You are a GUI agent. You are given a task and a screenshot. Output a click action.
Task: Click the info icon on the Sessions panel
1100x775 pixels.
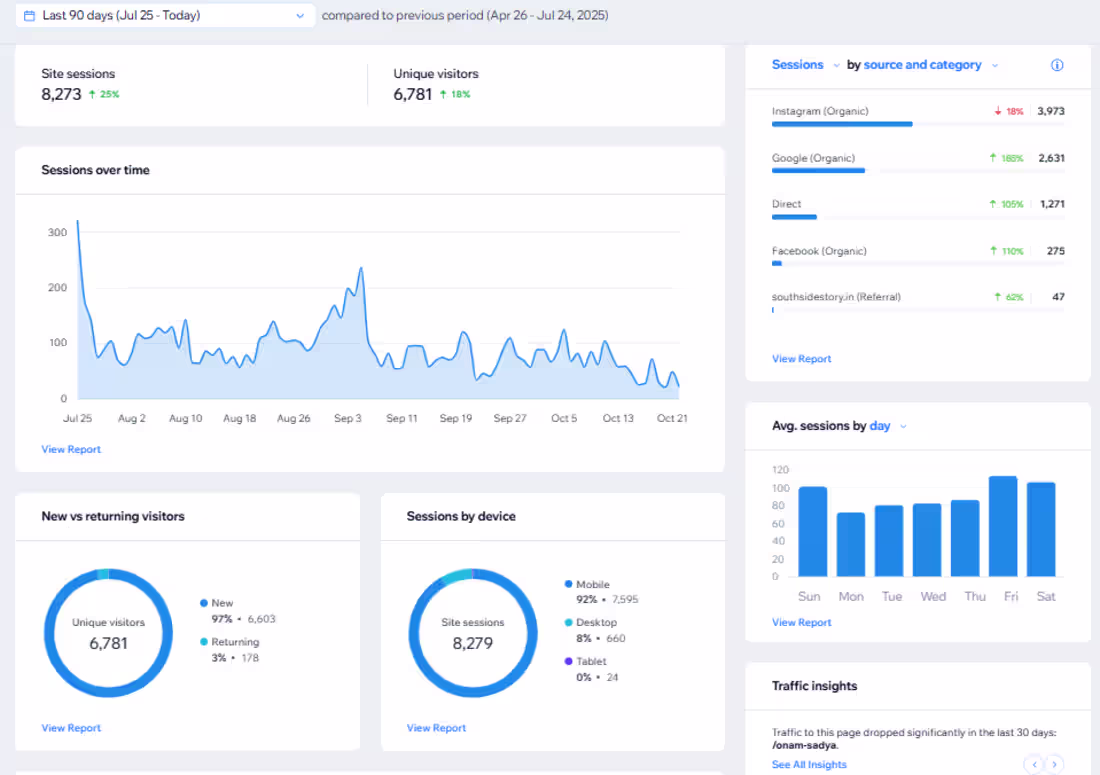click(1057, 64)
